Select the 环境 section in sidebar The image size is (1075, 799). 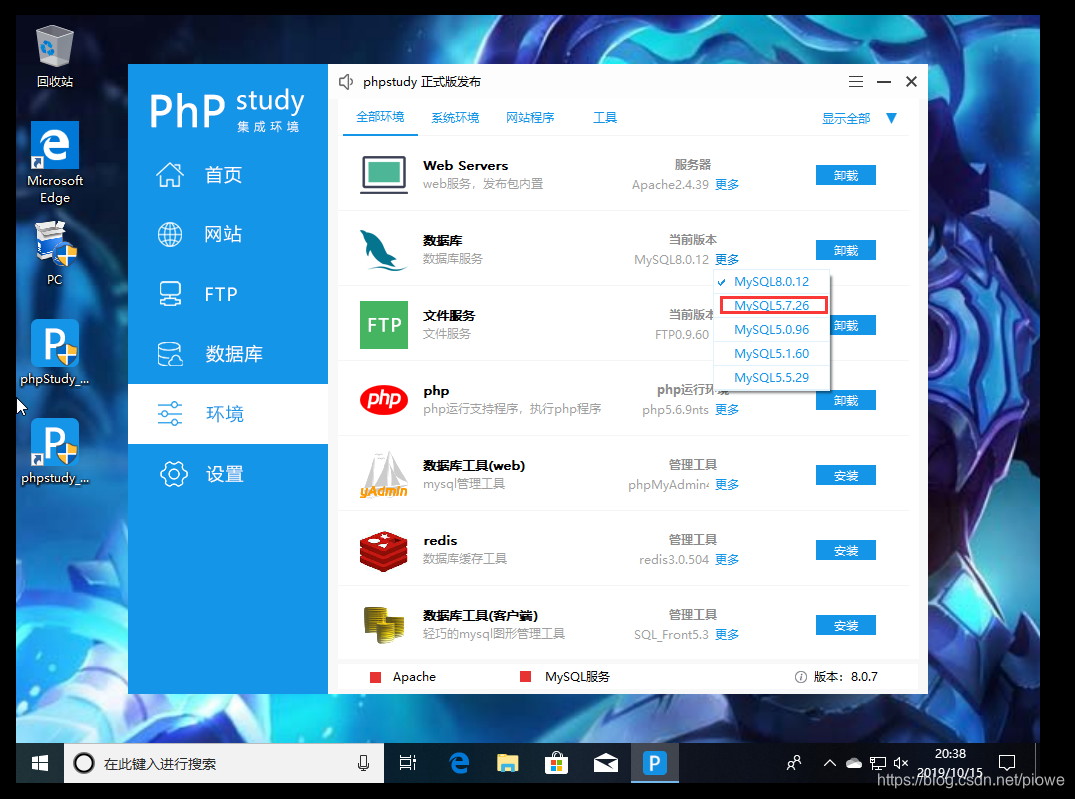[228, 414]
